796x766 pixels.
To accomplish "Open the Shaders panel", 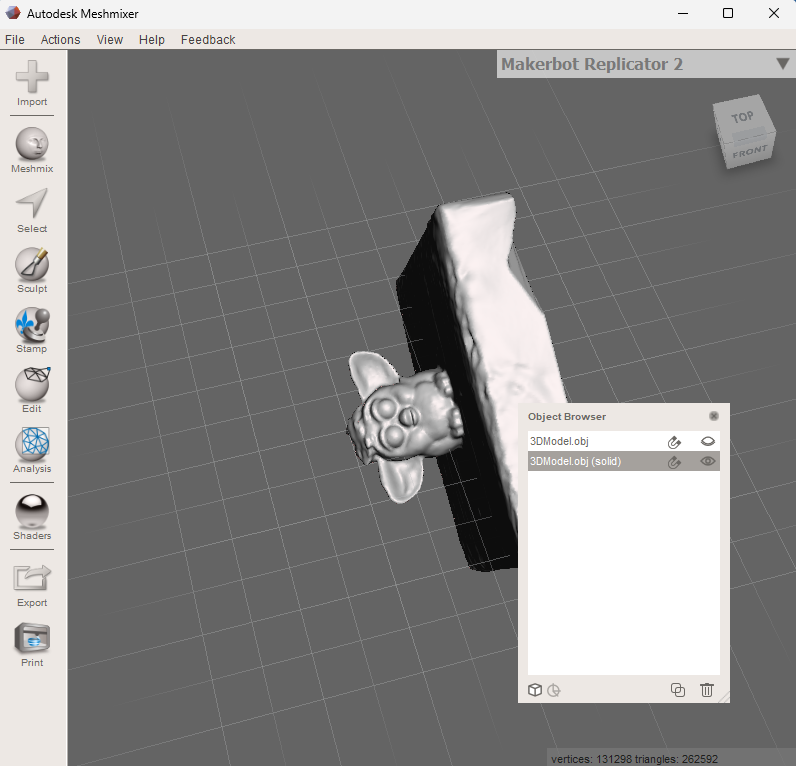I will coord(32,517).
